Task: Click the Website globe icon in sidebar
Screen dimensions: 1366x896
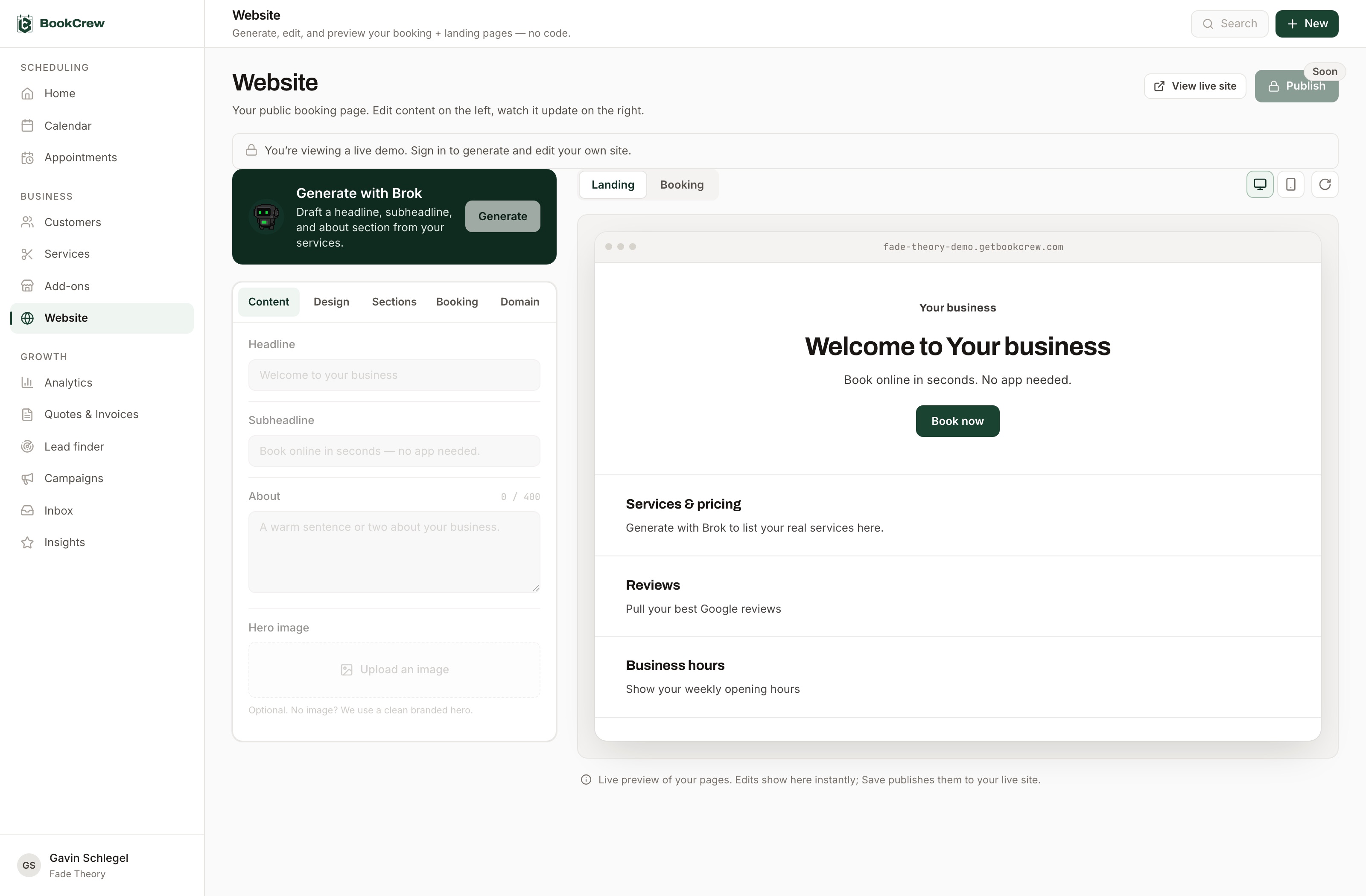Action: pos(27,318)
